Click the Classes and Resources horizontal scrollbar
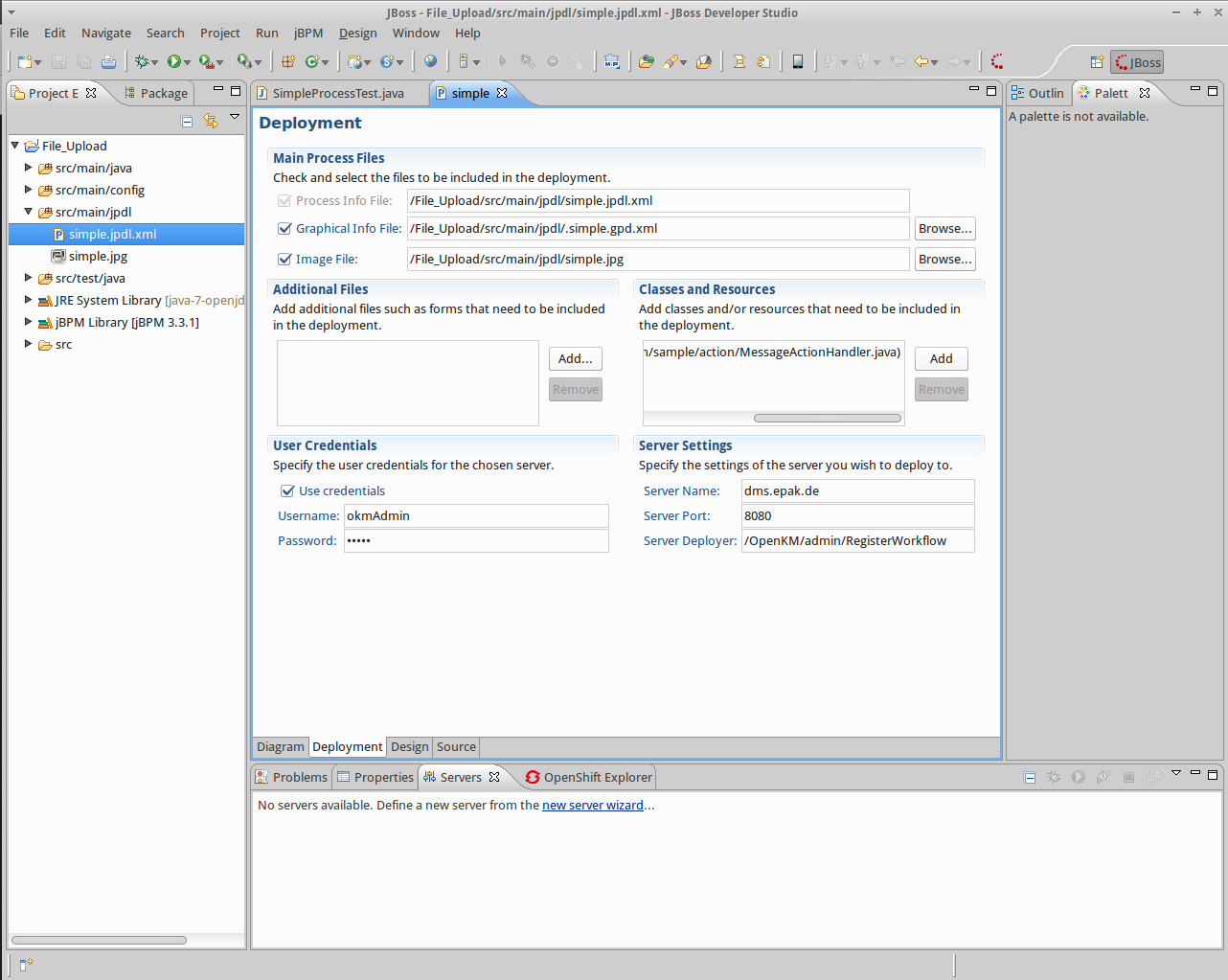This screenshot has height=980, width=1228. tap(827, 419)
